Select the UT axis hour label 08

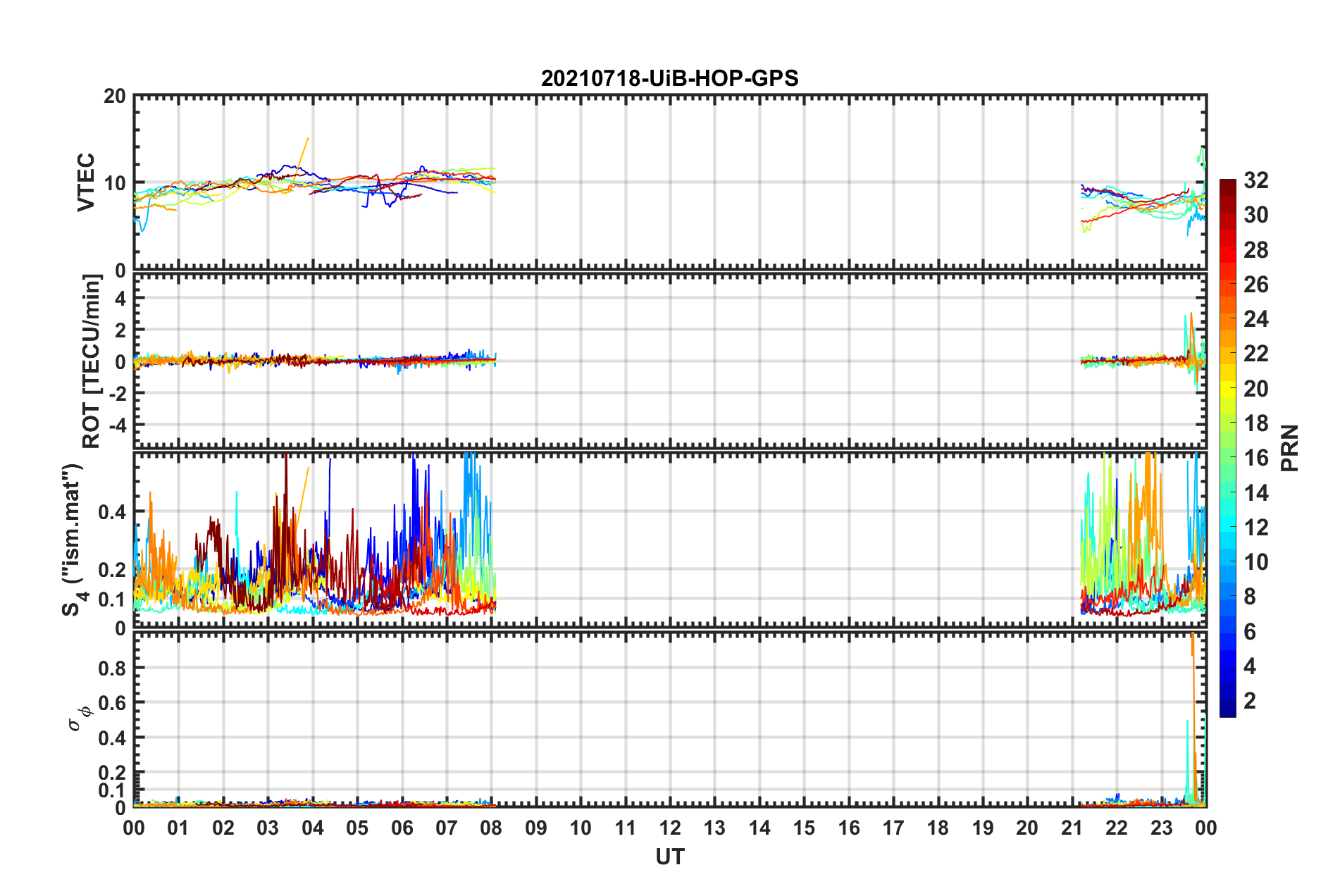(x=491, y=828)
